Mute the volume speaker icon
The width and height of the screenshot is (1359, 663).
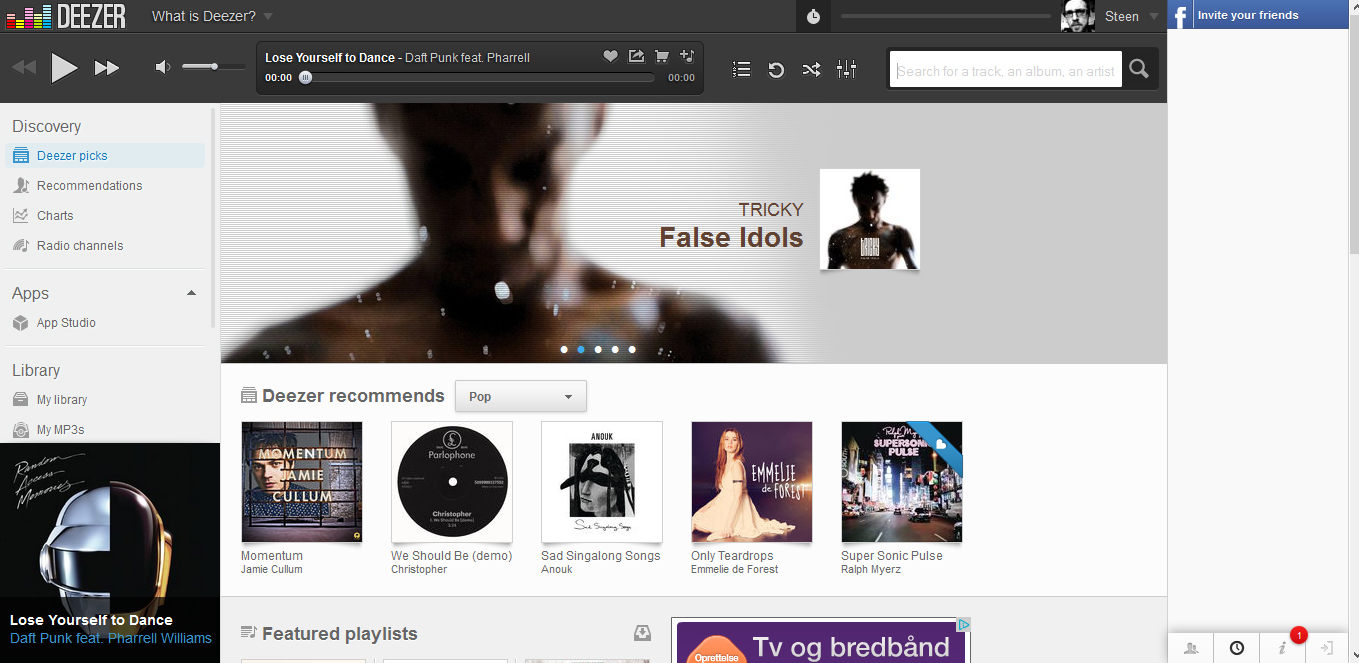(163, 67)
